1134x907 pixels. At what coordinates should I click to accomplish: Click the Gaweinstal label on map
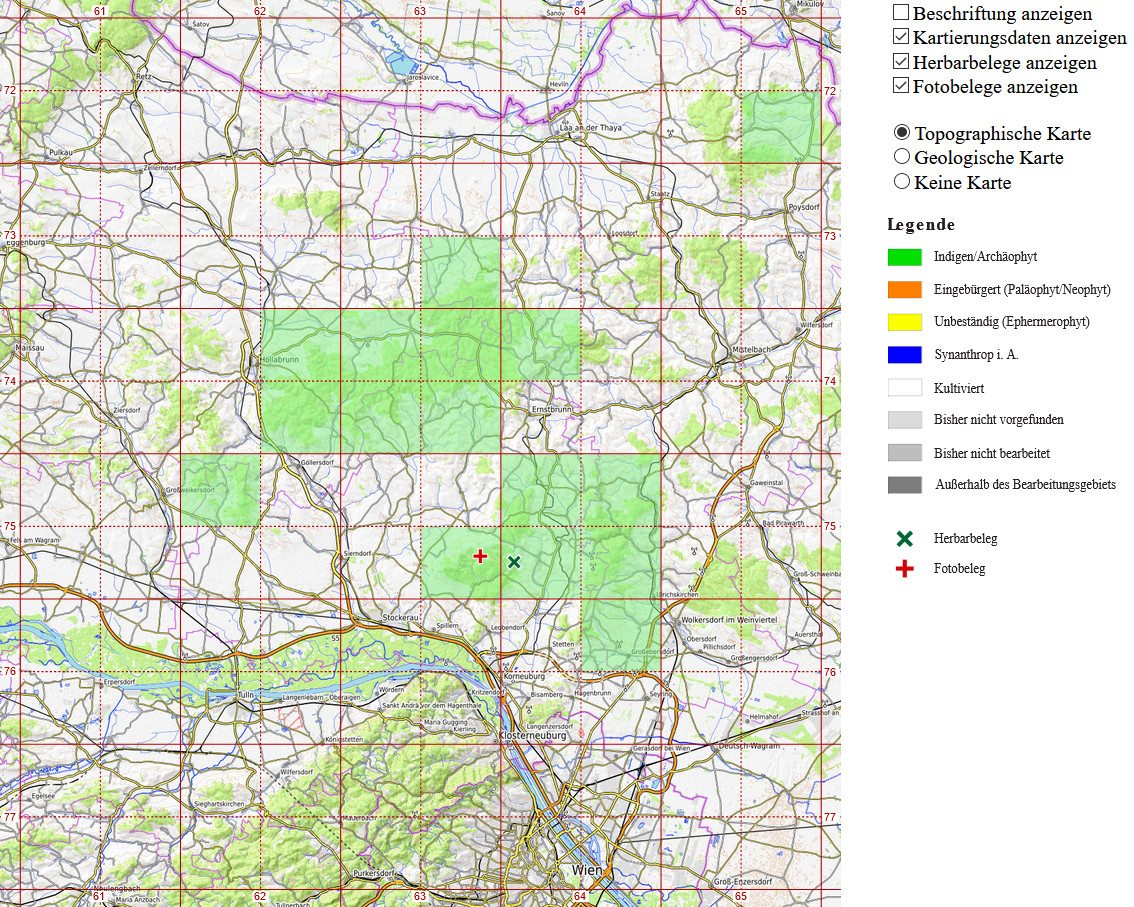tap(767, 482)
